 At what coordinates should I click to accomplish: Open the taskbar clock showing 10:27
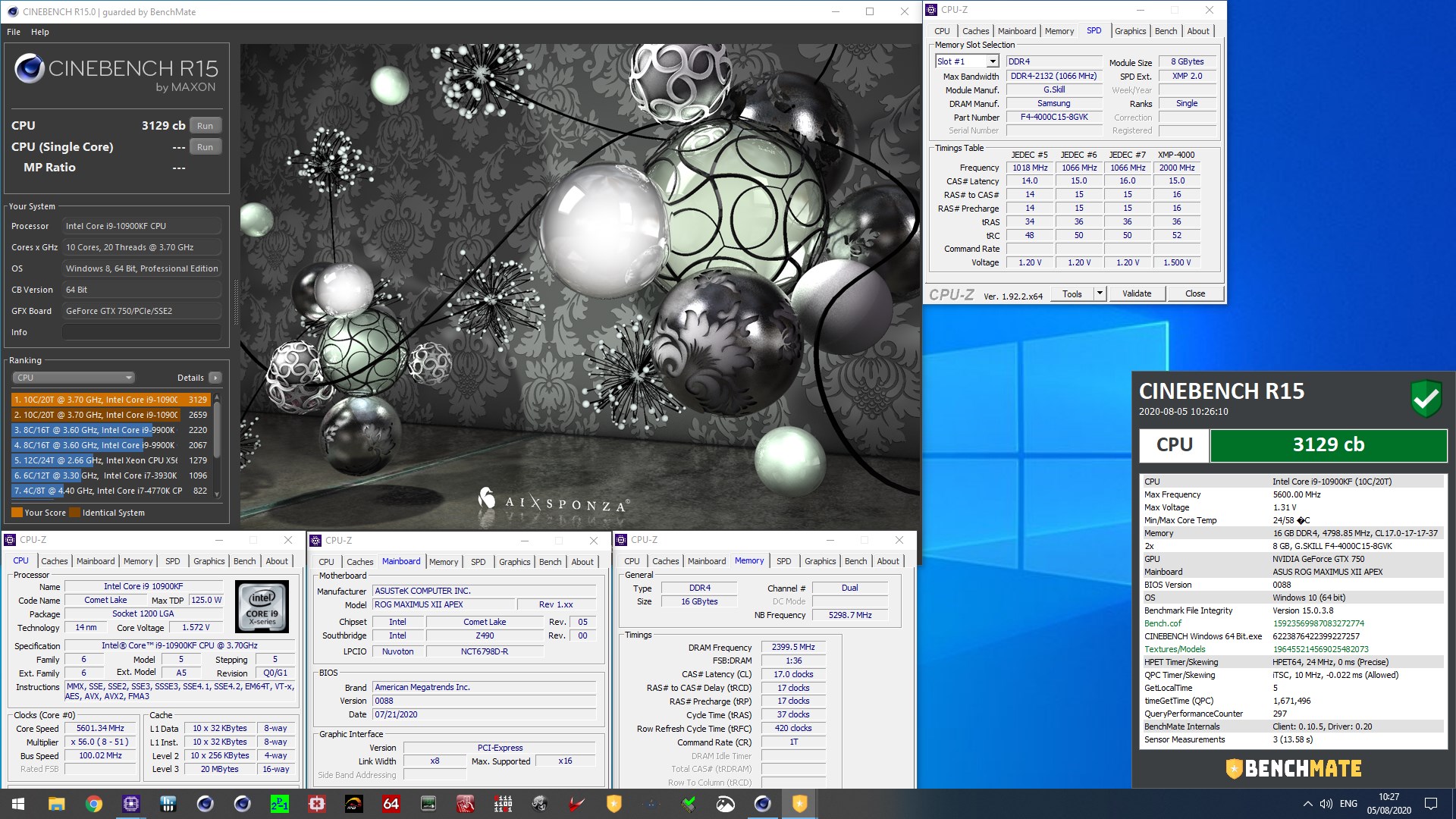pos(1389,804)
